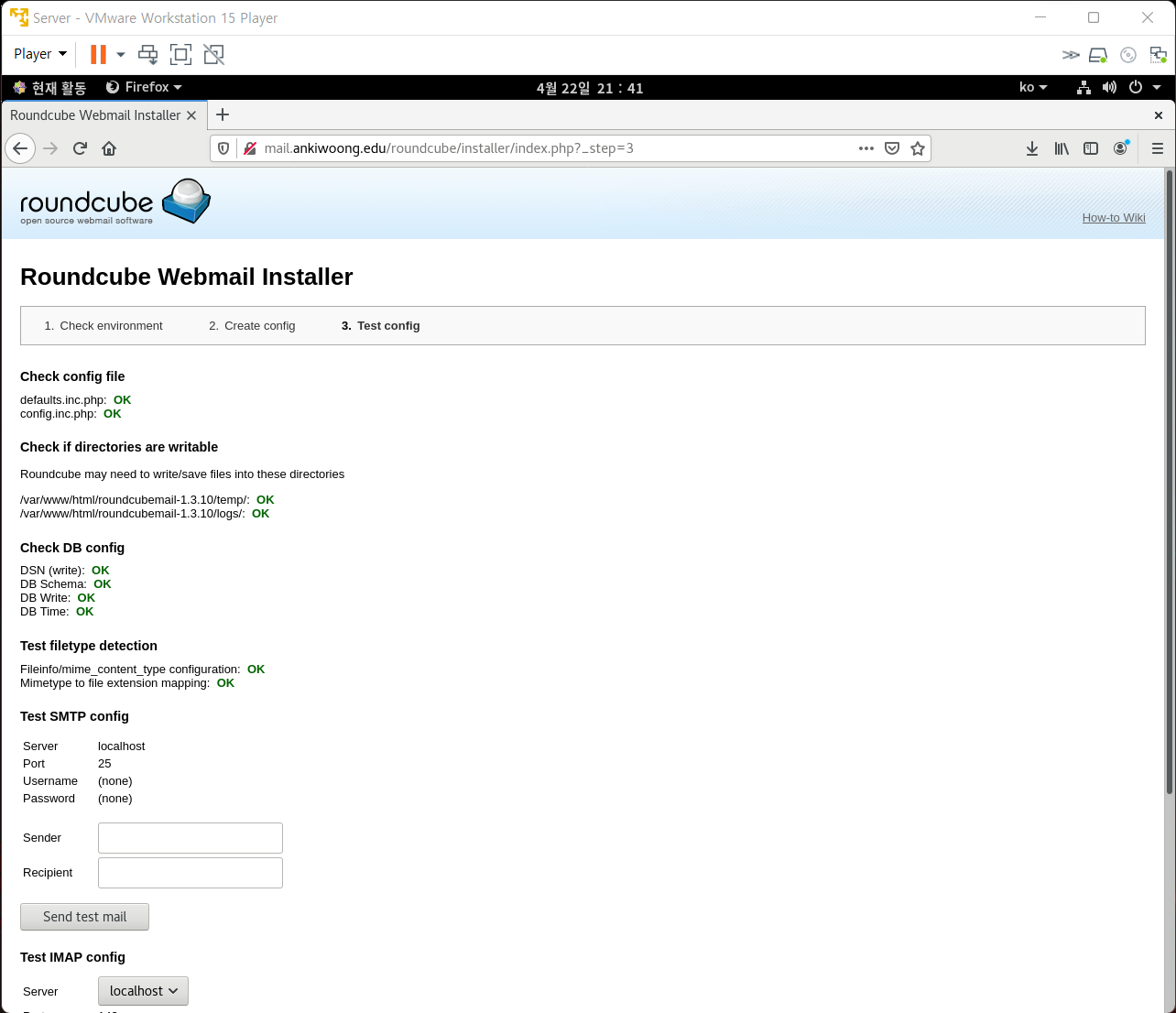Click the wired network status icon
This screenshot has width=1176, height=1013.
point(1083,87)
